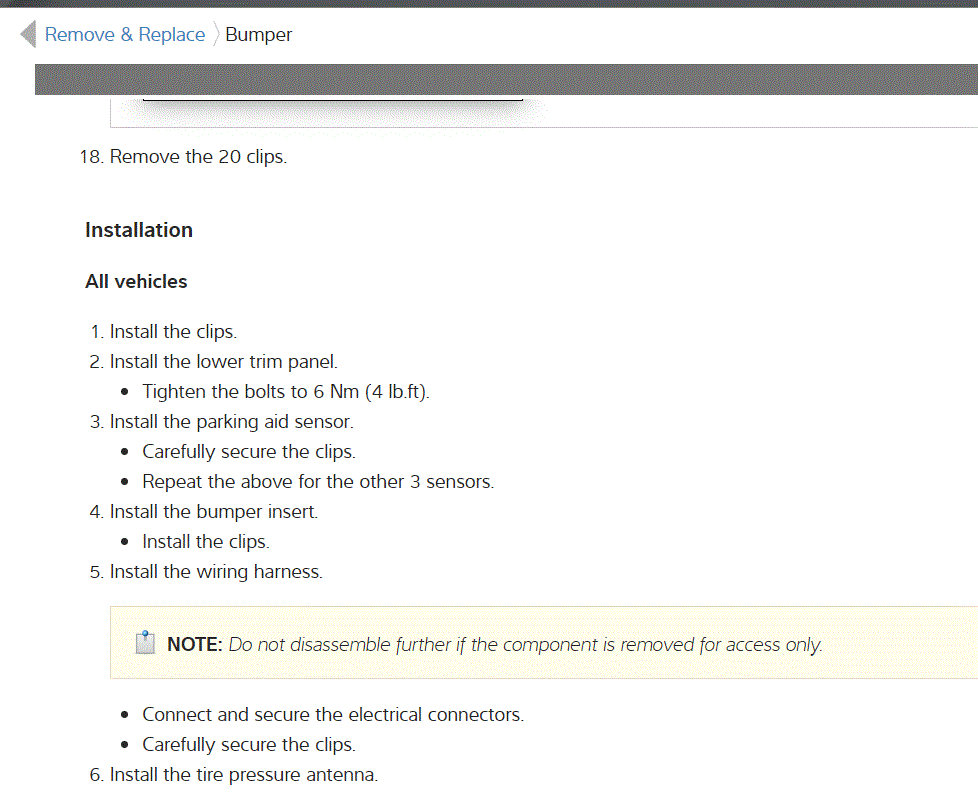Open the Remove & Replace breadcrumb link

pyautogui.click(x=125, y=35)
